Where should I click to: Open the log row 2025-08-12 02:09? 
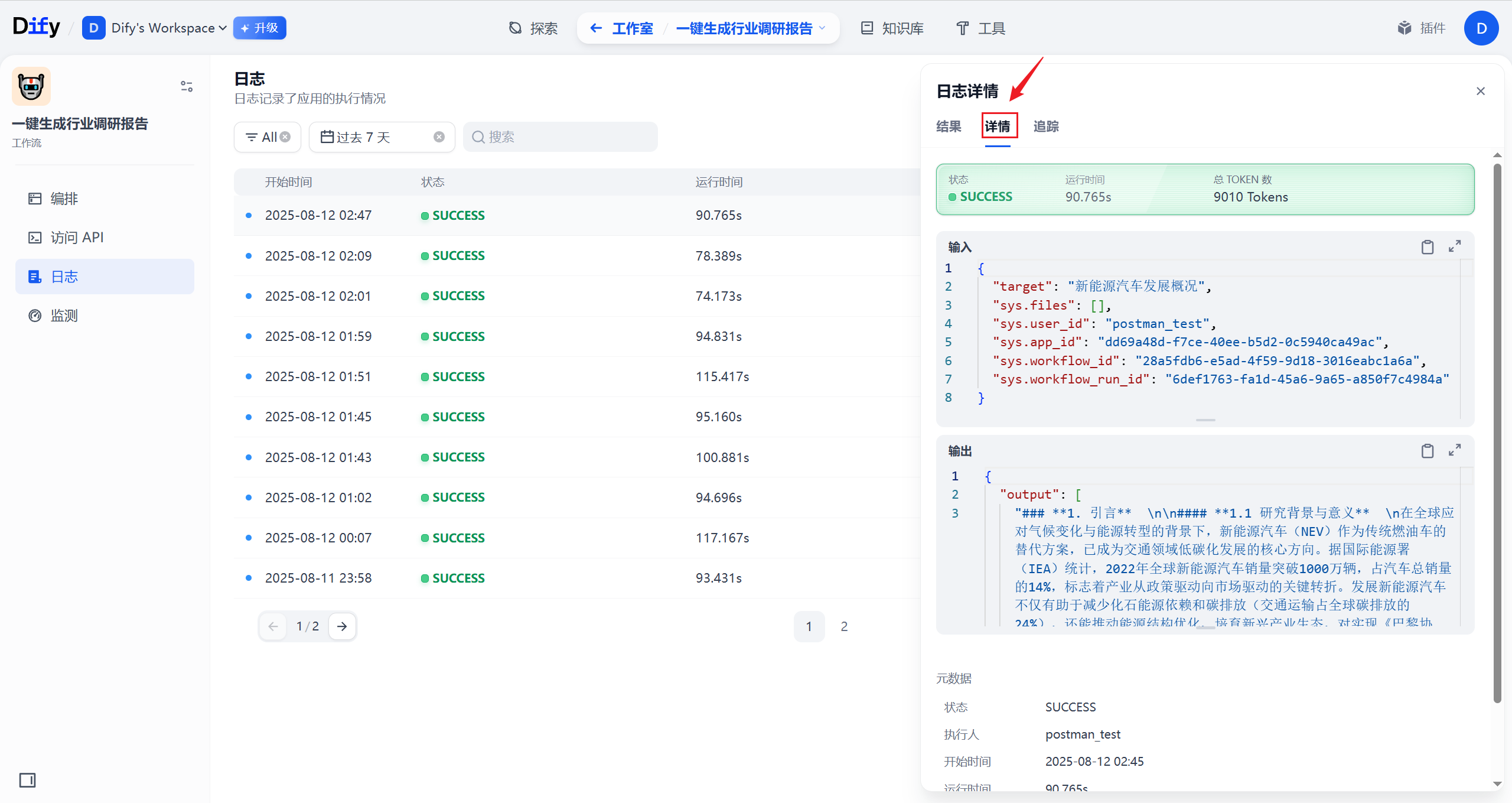coord(576,256)
